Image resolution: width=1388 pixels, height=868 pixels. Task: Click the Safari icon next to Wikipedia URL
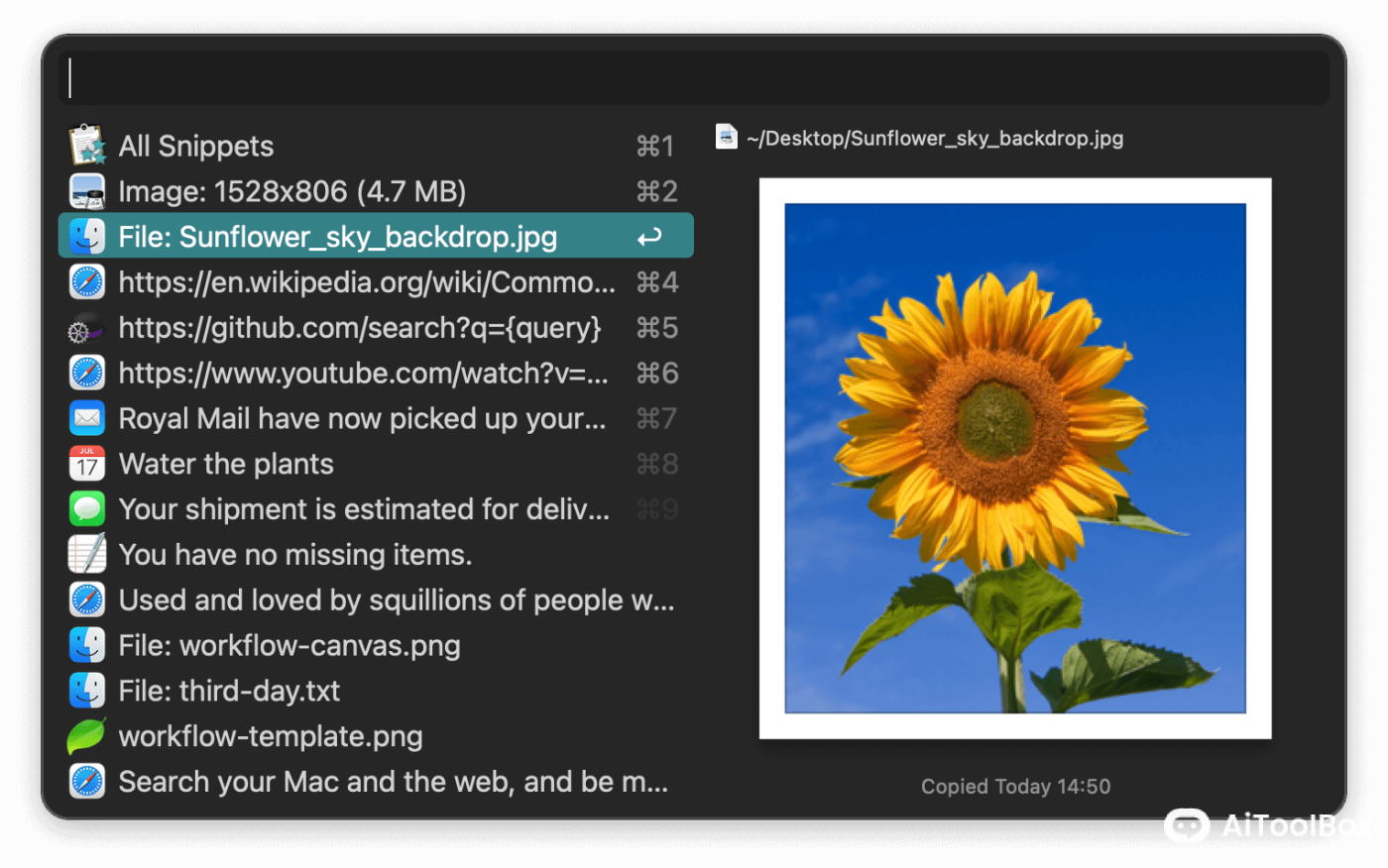click(87, 282)
